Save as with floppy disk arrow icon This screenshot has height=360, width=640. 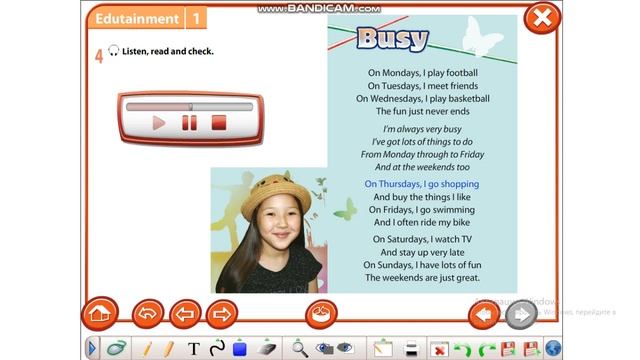(531, 349)
